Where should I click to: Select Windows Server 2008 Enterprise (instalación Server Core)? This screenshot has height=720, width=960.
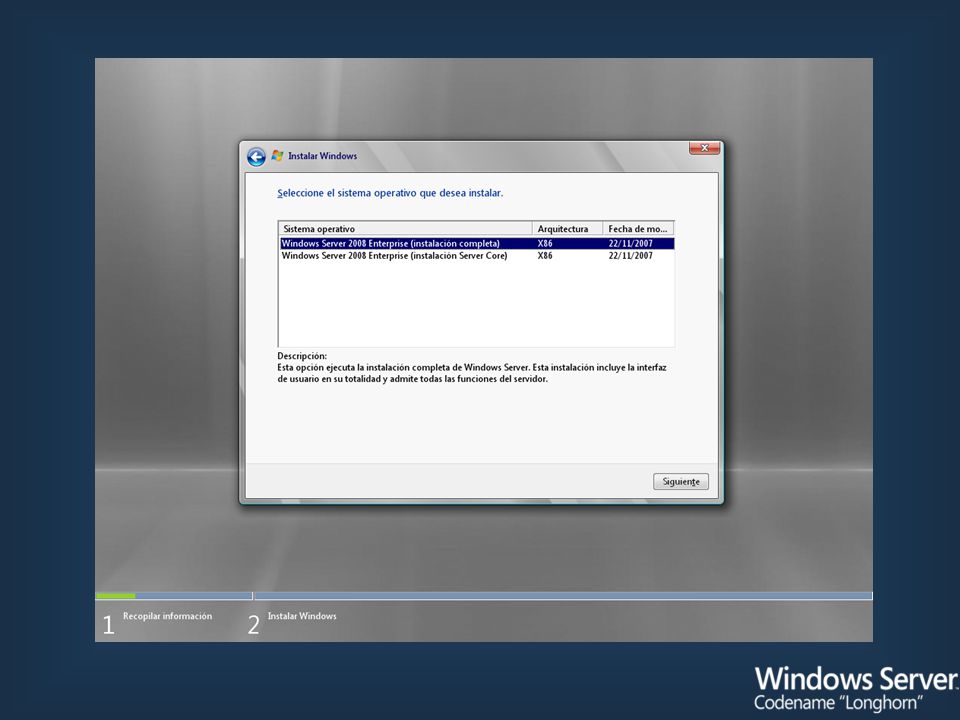[477, 255]
